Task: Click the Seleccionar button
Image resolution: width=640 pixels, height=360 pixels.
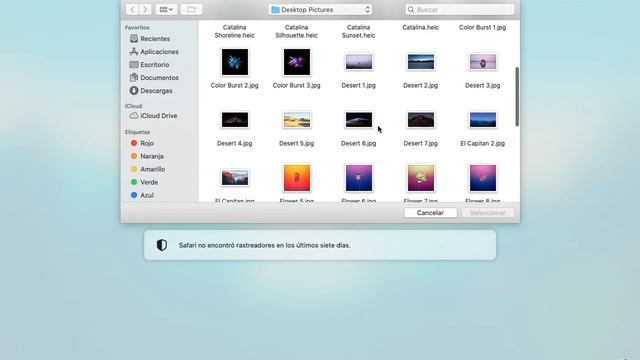Action: [x=488, y=213]
